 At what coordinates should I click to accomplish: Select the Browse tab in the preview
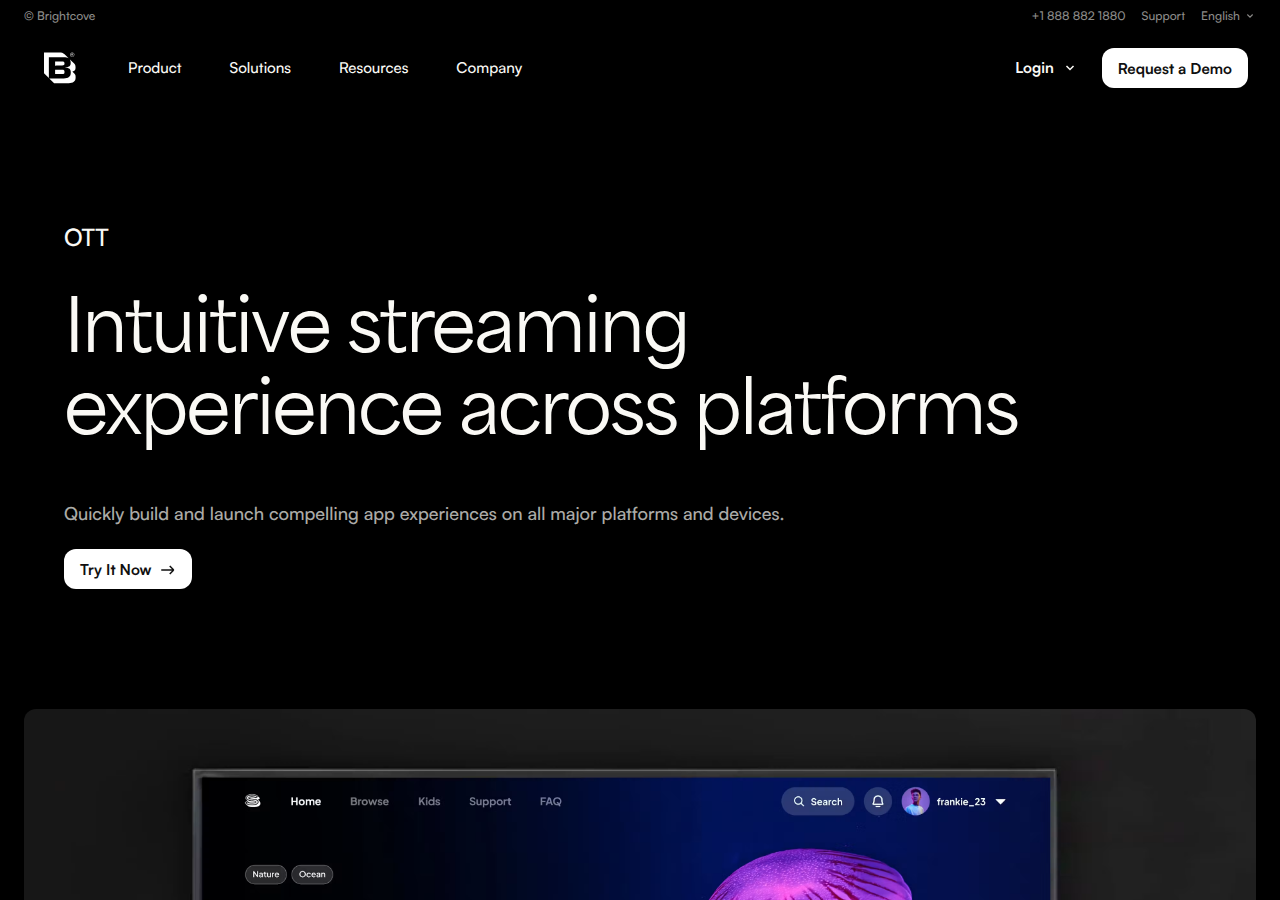tap(369, 801)
